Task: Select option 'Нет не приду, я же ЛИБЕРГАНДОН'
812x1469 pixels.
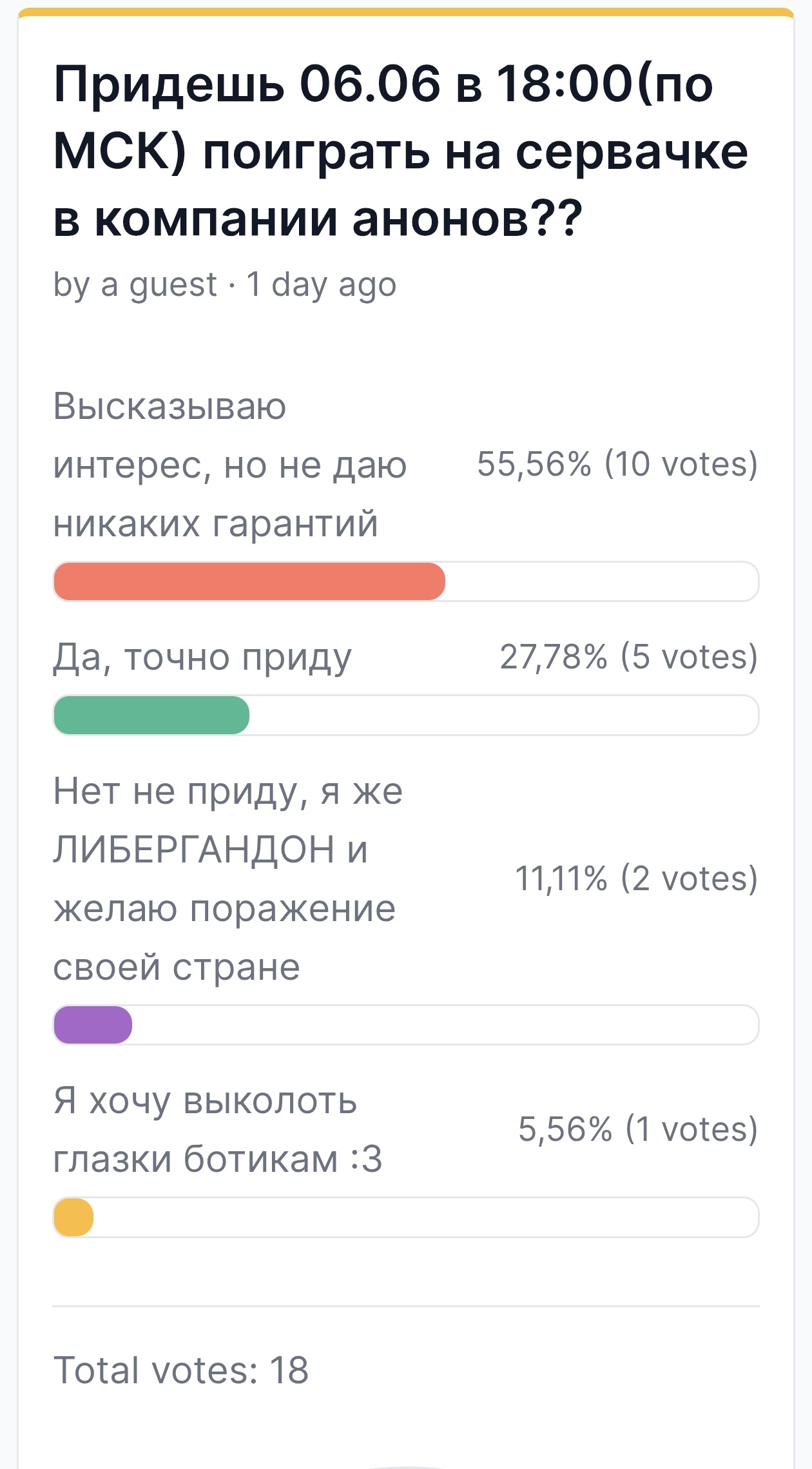Action: 228,879
